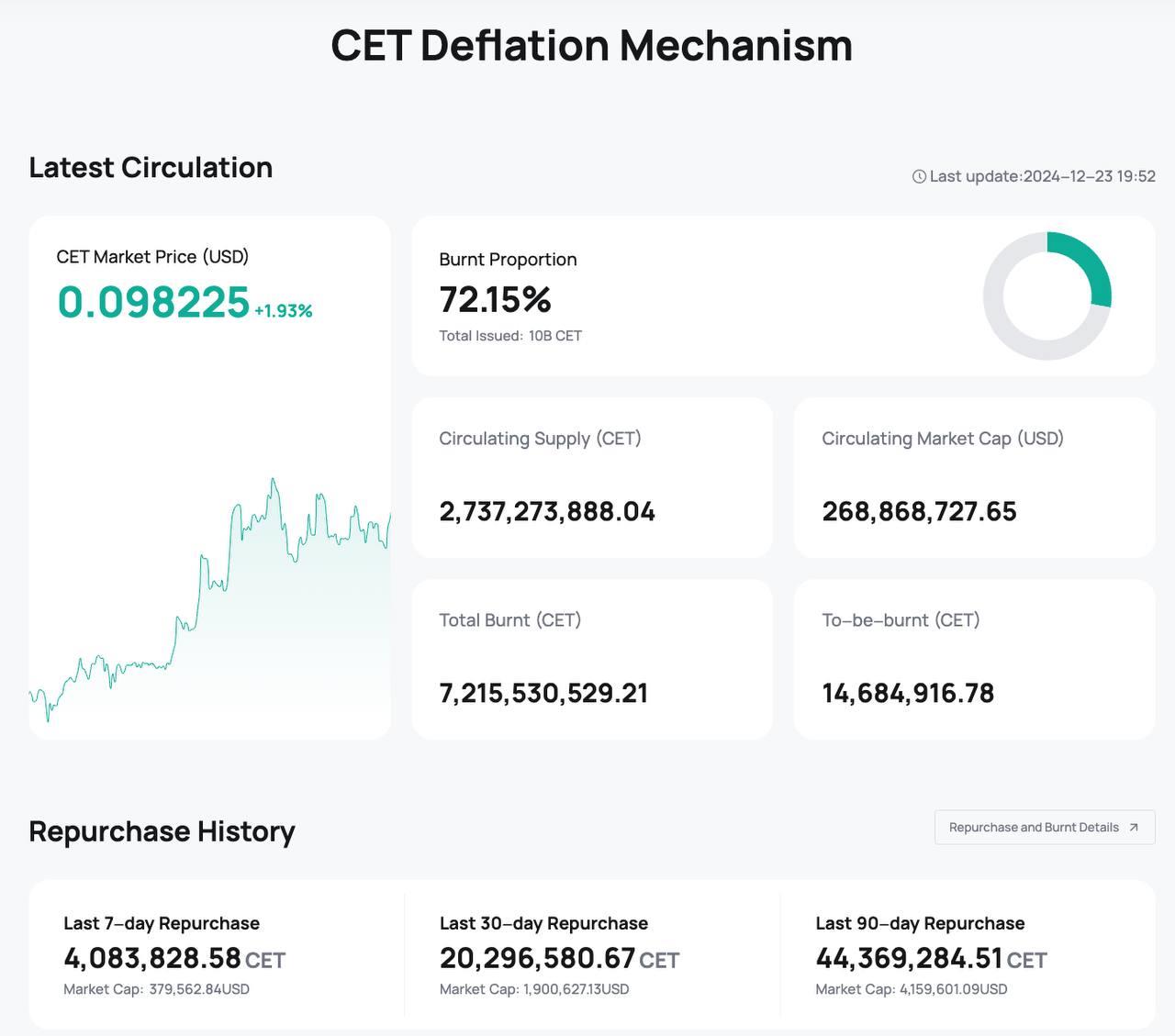This screenshot has height=1036, width=1175.
Task: Click the Last 7-day Repurchase amount
Action: pos(152,958)
